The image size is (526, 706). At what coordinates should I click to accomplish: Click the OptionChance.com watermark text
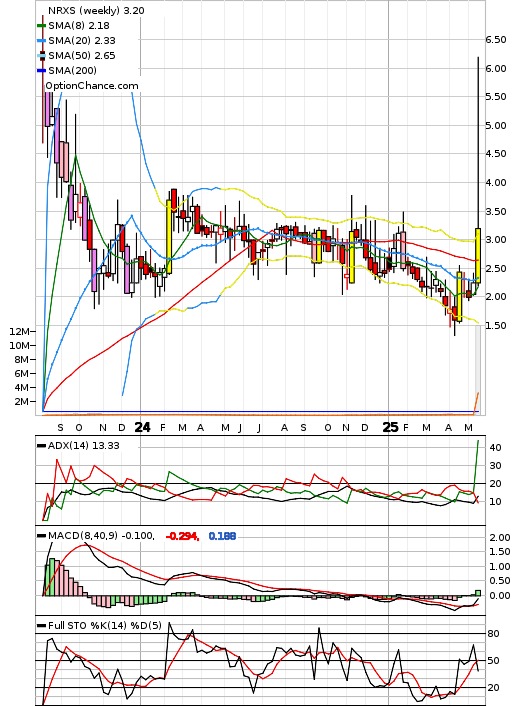pyautogui.click(x=92, y=86)
